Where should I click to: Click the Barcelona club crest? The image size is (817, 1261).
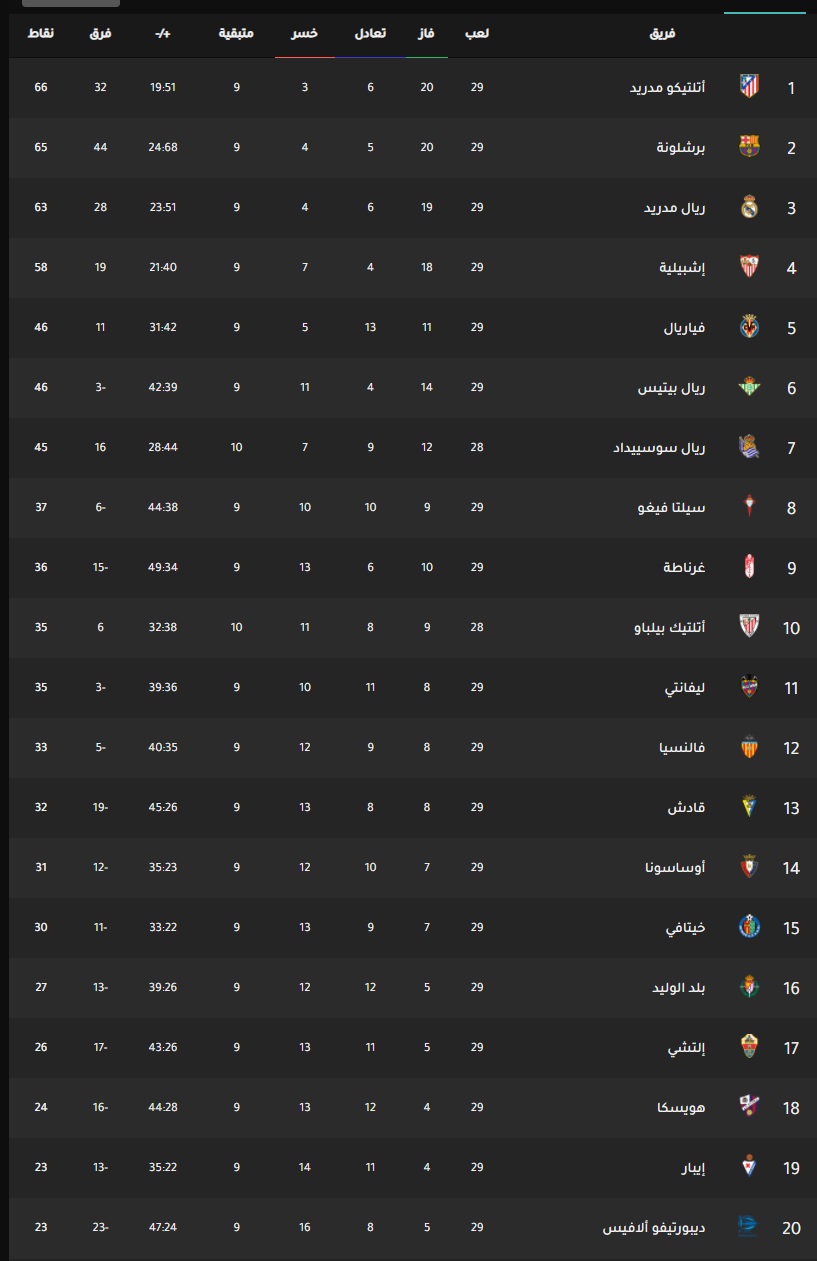click(749, 147)
